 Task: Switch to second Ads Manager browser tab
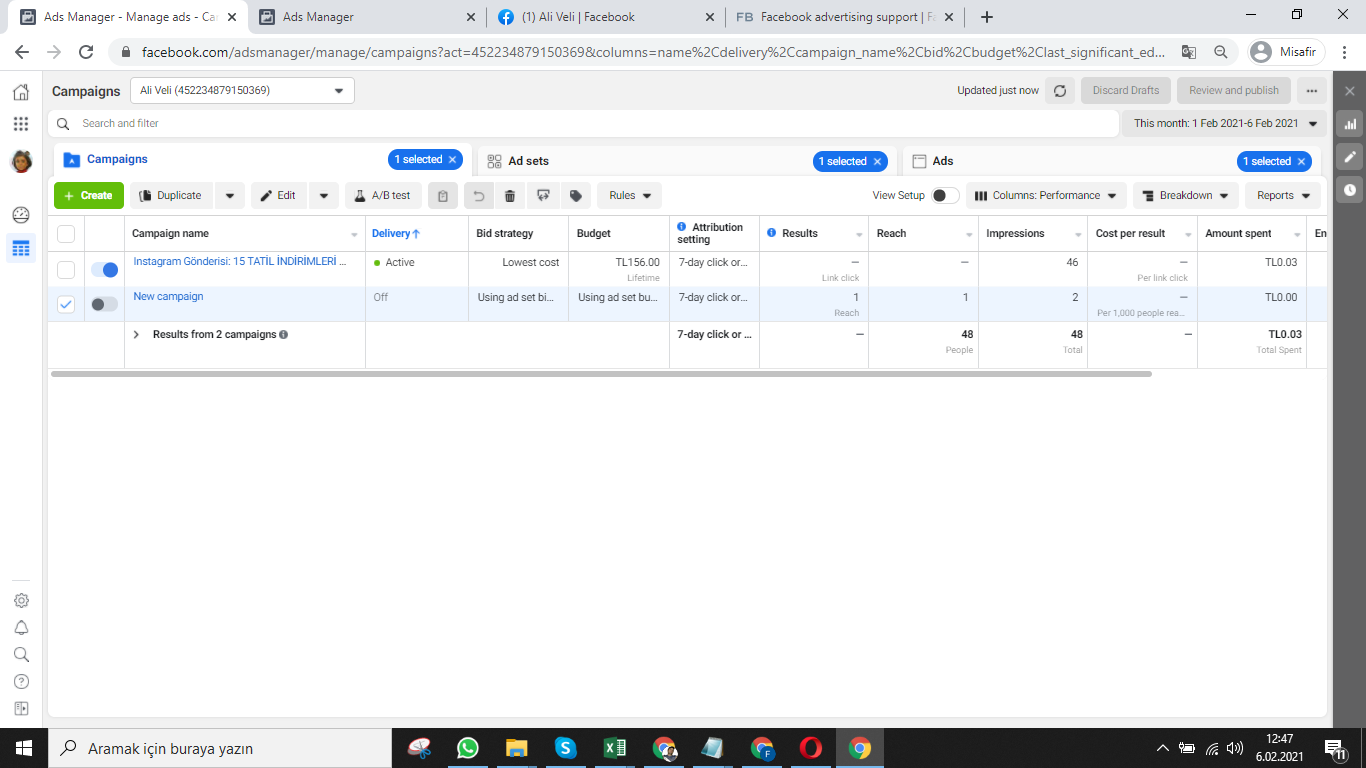tap(366, 17)
